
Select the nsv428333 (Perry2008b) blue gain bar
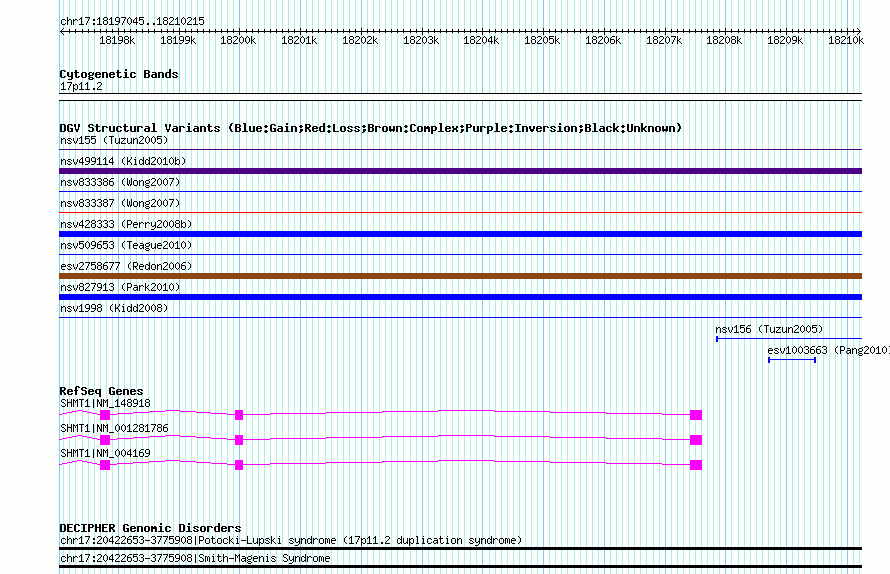pos(460,234)
